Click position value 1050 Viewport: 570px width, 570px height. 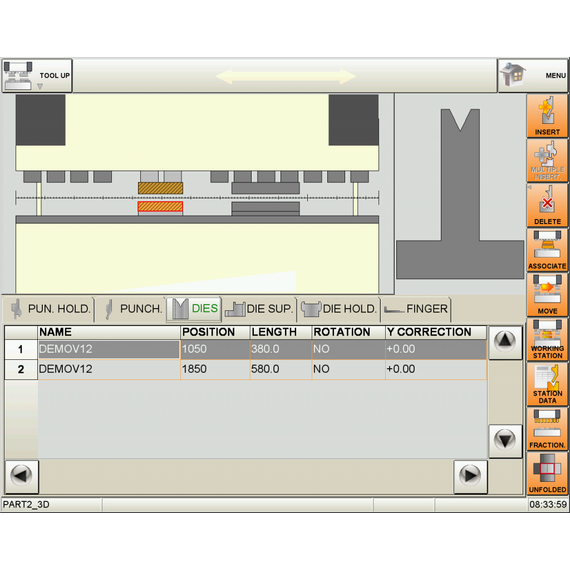click(215, 349)
